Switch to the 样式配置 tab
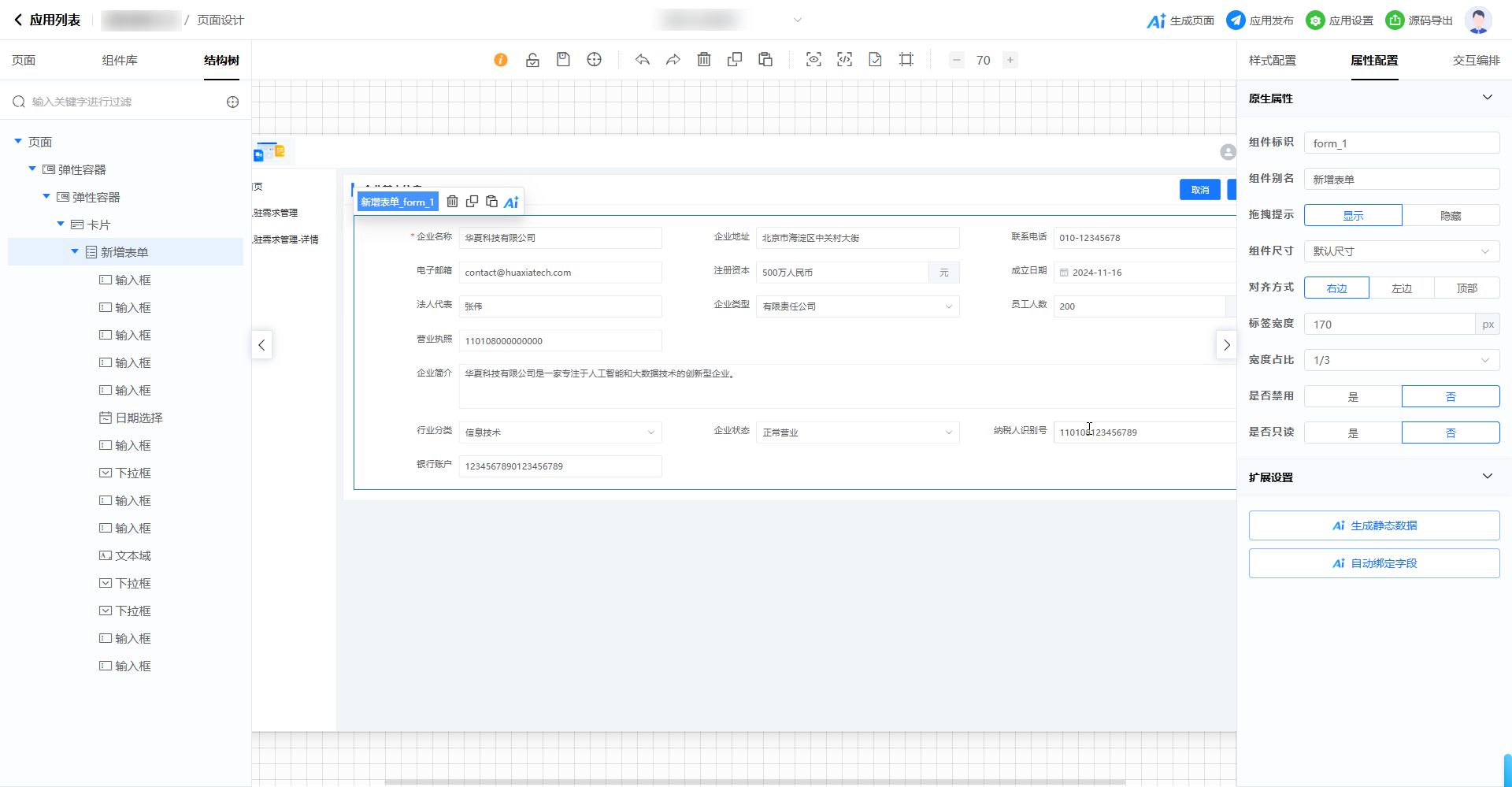Viewport: 1512px width, 787px height. pyautogui.click(x=1272, y=61)
